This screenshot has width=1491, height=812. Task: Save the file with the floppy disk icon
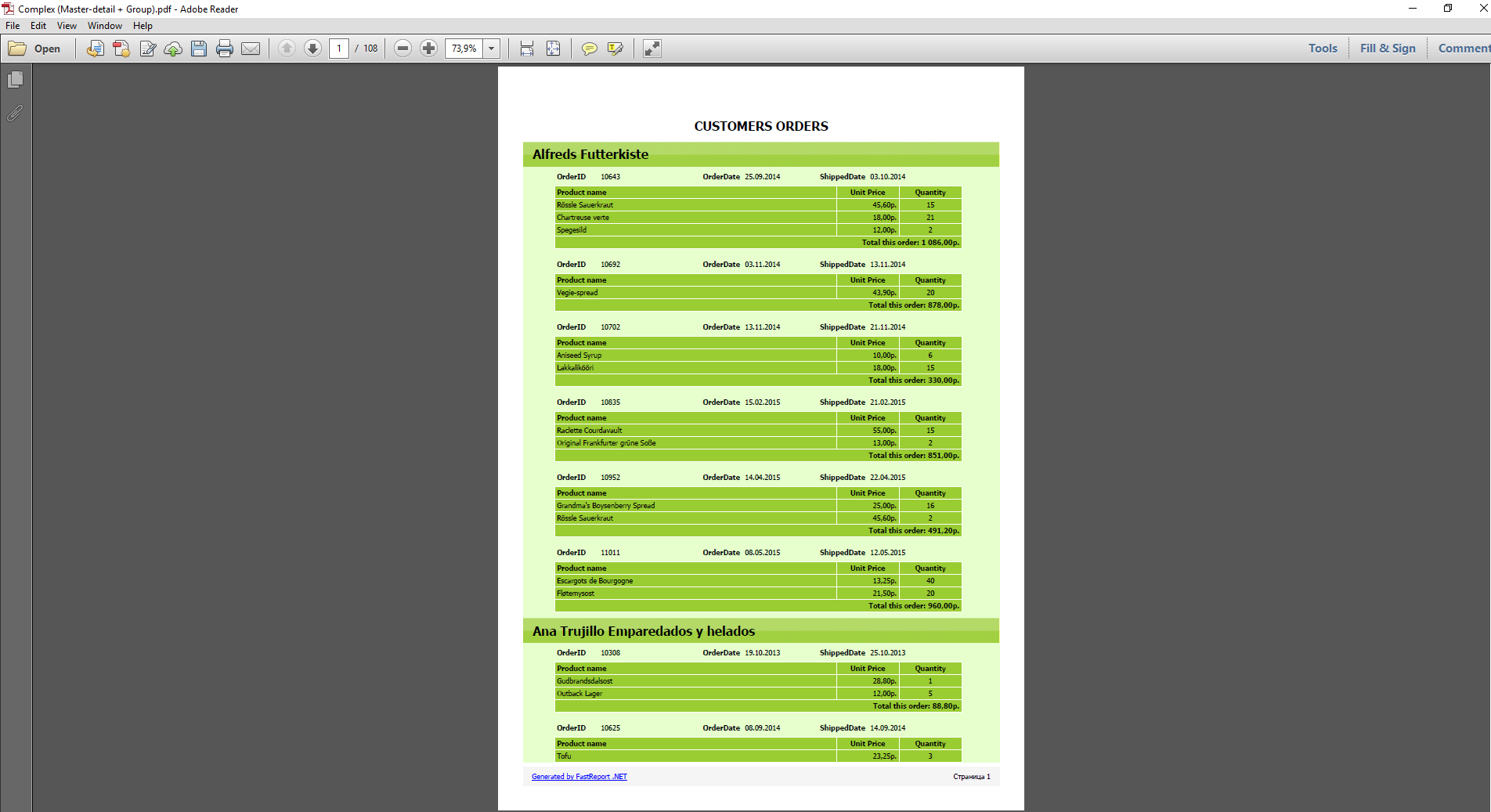(199, 49)
